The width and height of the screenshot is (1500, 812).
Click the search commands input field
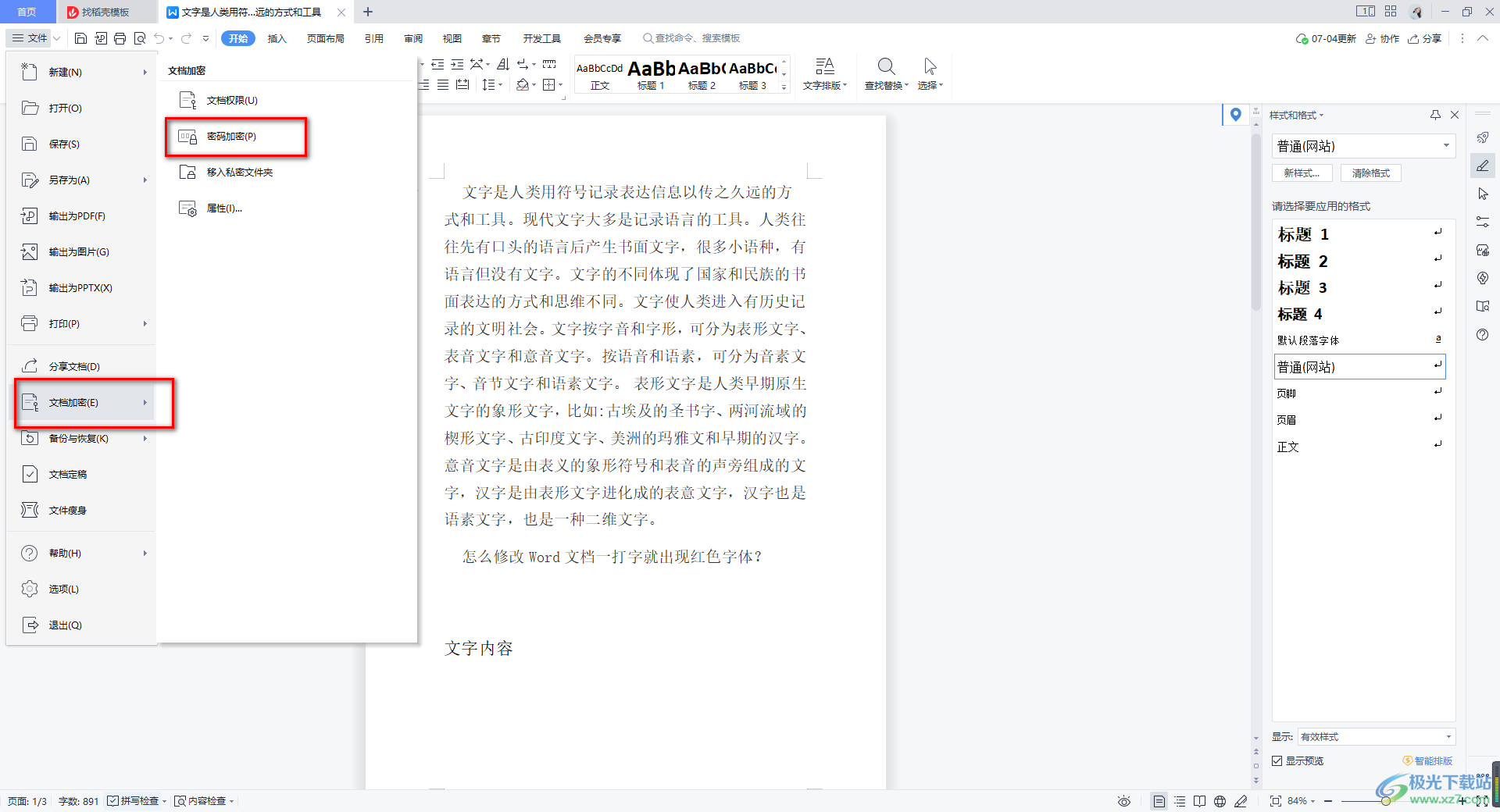click(x=691, y=38)
